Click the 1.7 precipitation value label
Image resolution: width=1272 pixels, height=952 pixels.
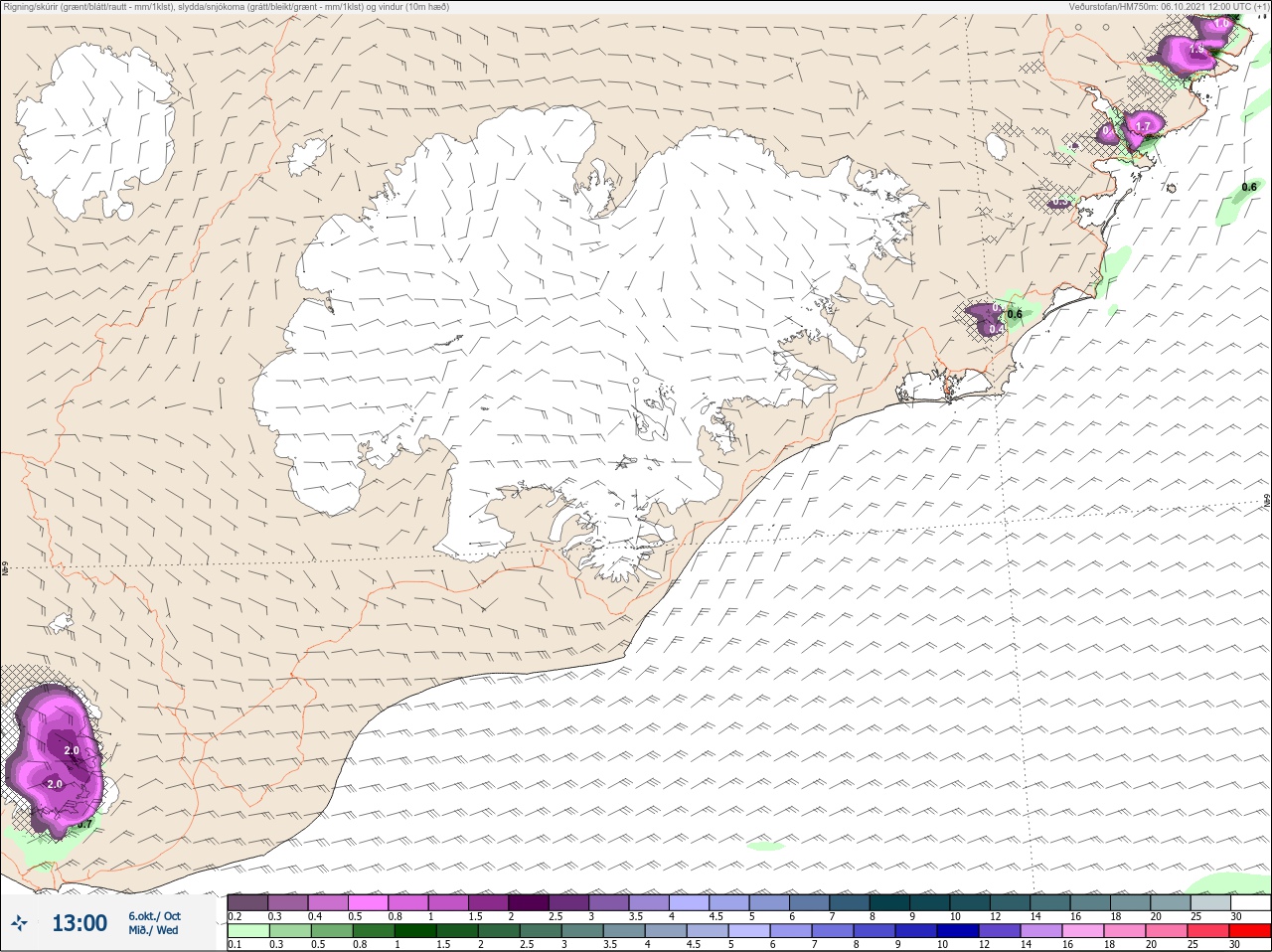click(1143, 126)
